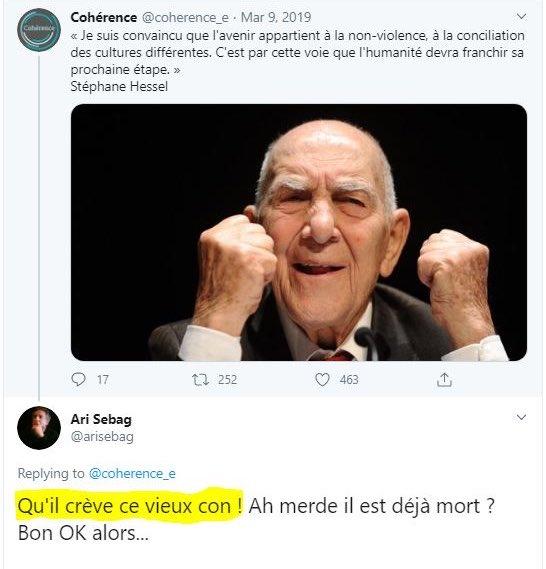Retweet the Cohérence tweet
The height and width of the screenshot is (569, 546).
[x=200, y=380]
